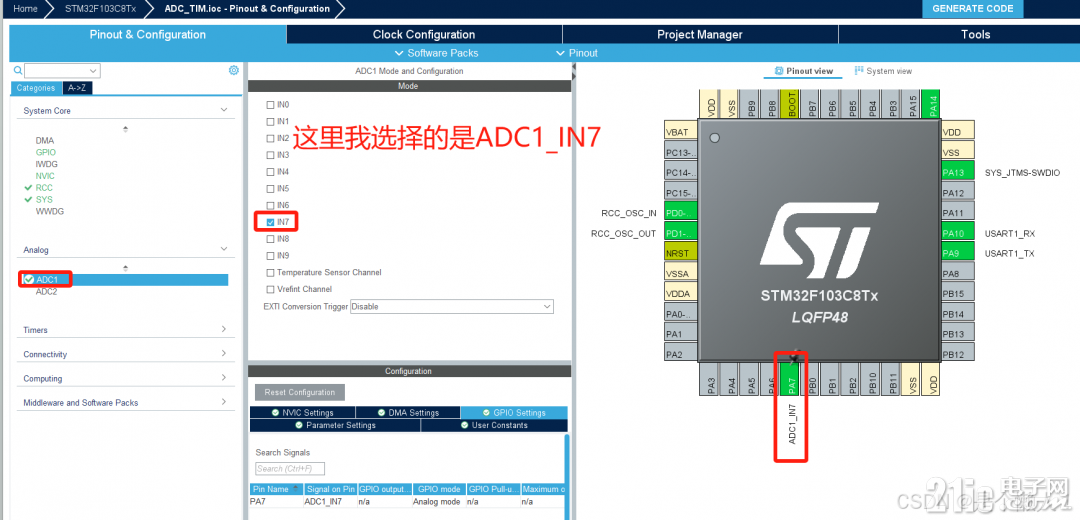Expand the Connectivity category
The image size is (1080, 520).
pyautogui.click(x=223, y=354)
